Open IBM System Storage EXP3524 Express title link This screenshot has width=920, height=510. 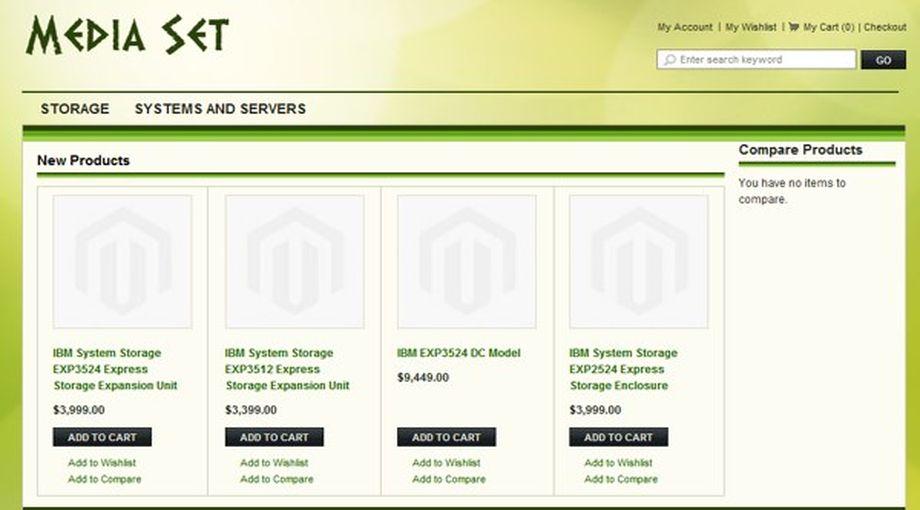click(115, 369)
